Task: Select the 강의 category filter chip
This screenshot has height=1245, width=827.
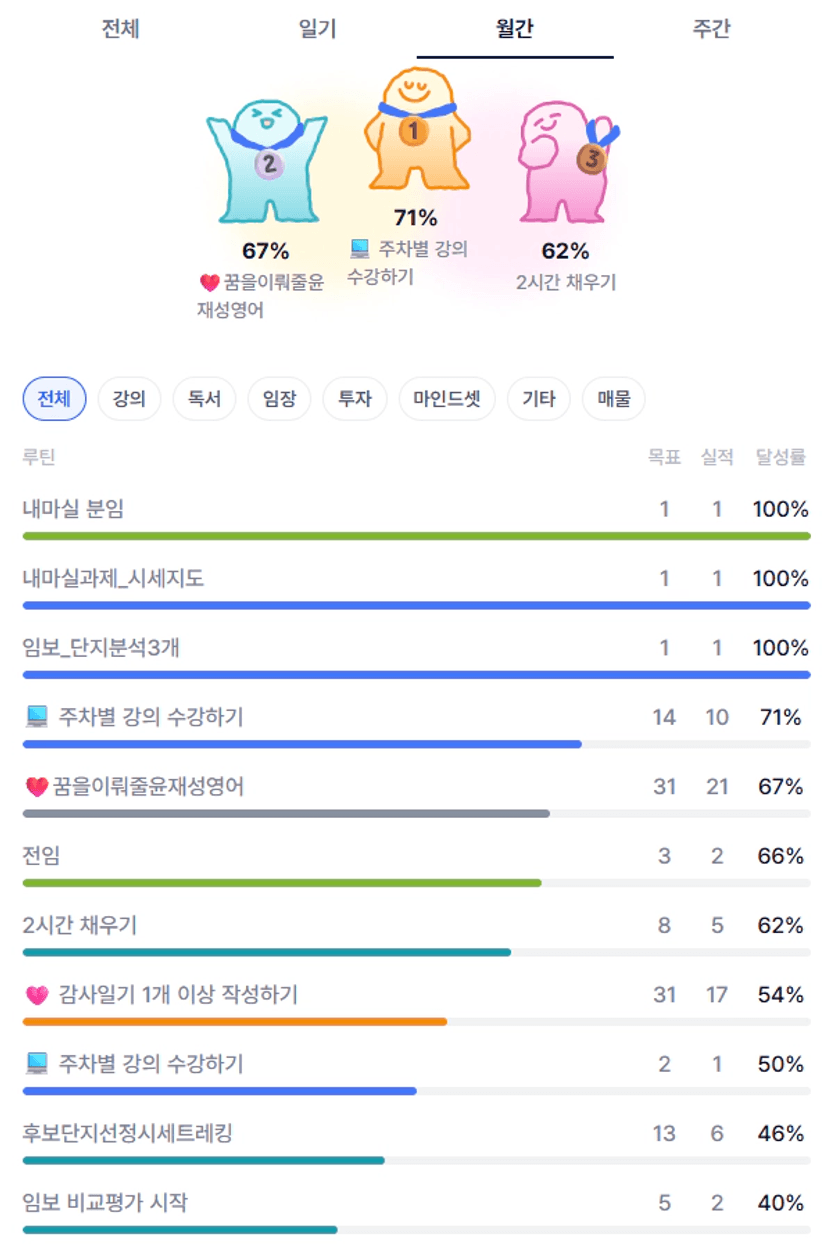Action: [129, 399]
